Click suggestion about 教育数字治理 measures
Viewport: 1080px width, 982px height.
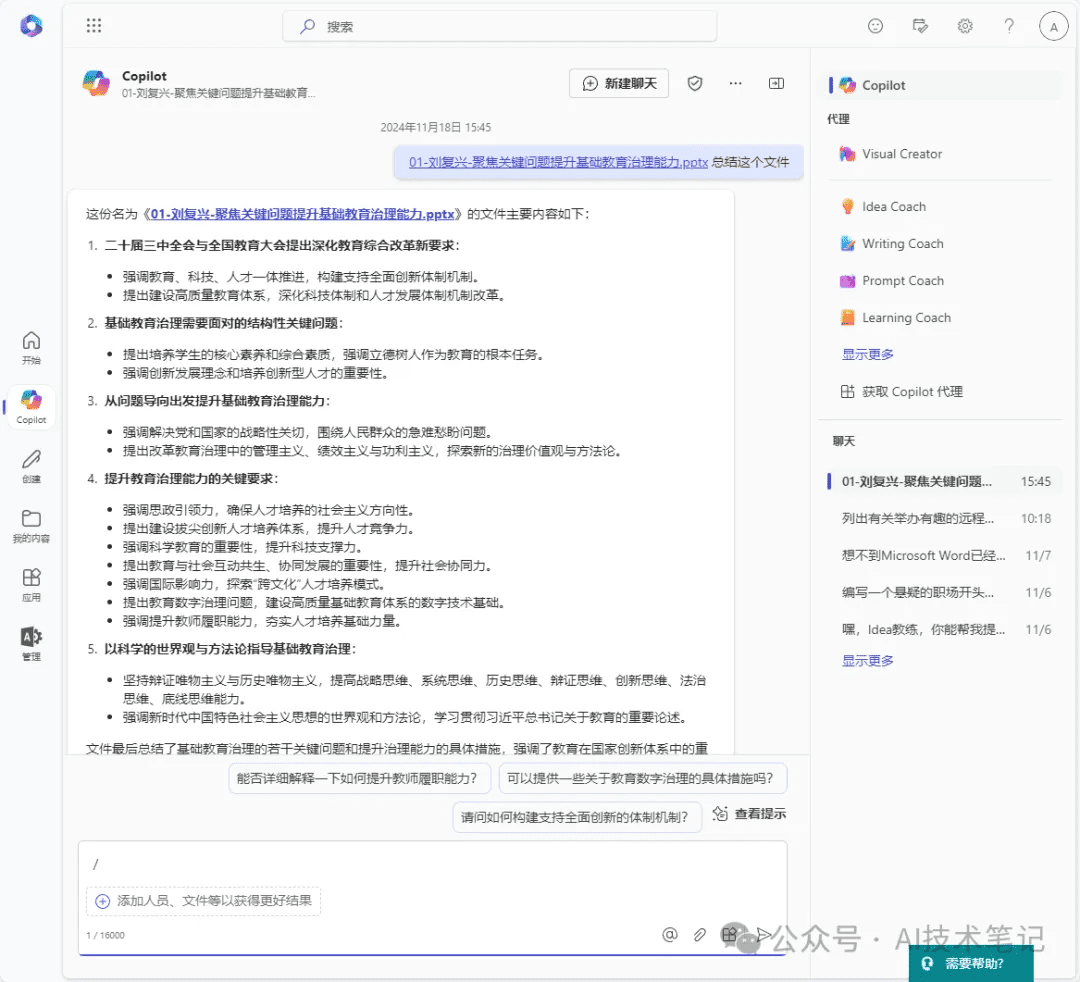click(x=643, y=778)
